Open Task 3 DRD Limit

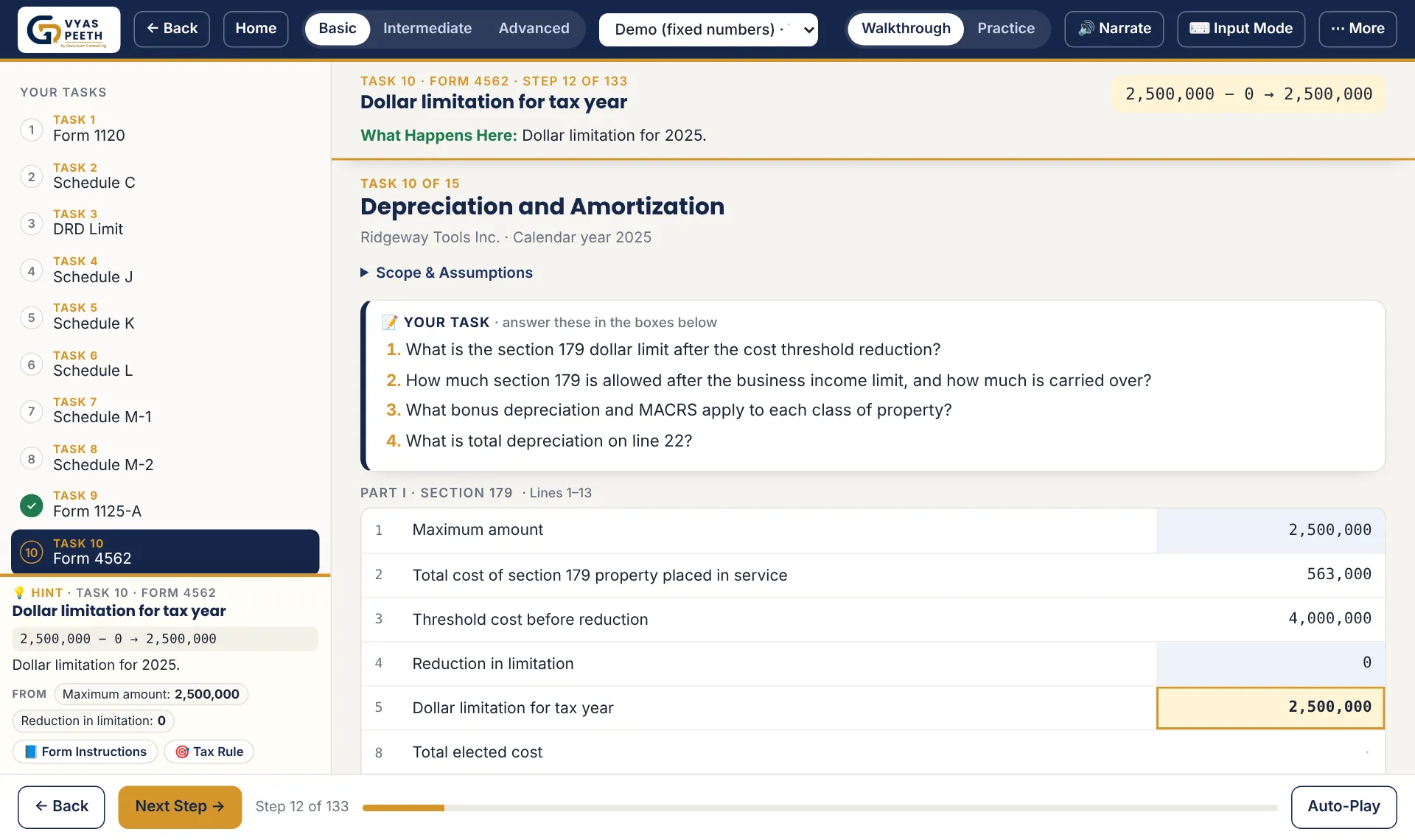[x=165, y=223]
